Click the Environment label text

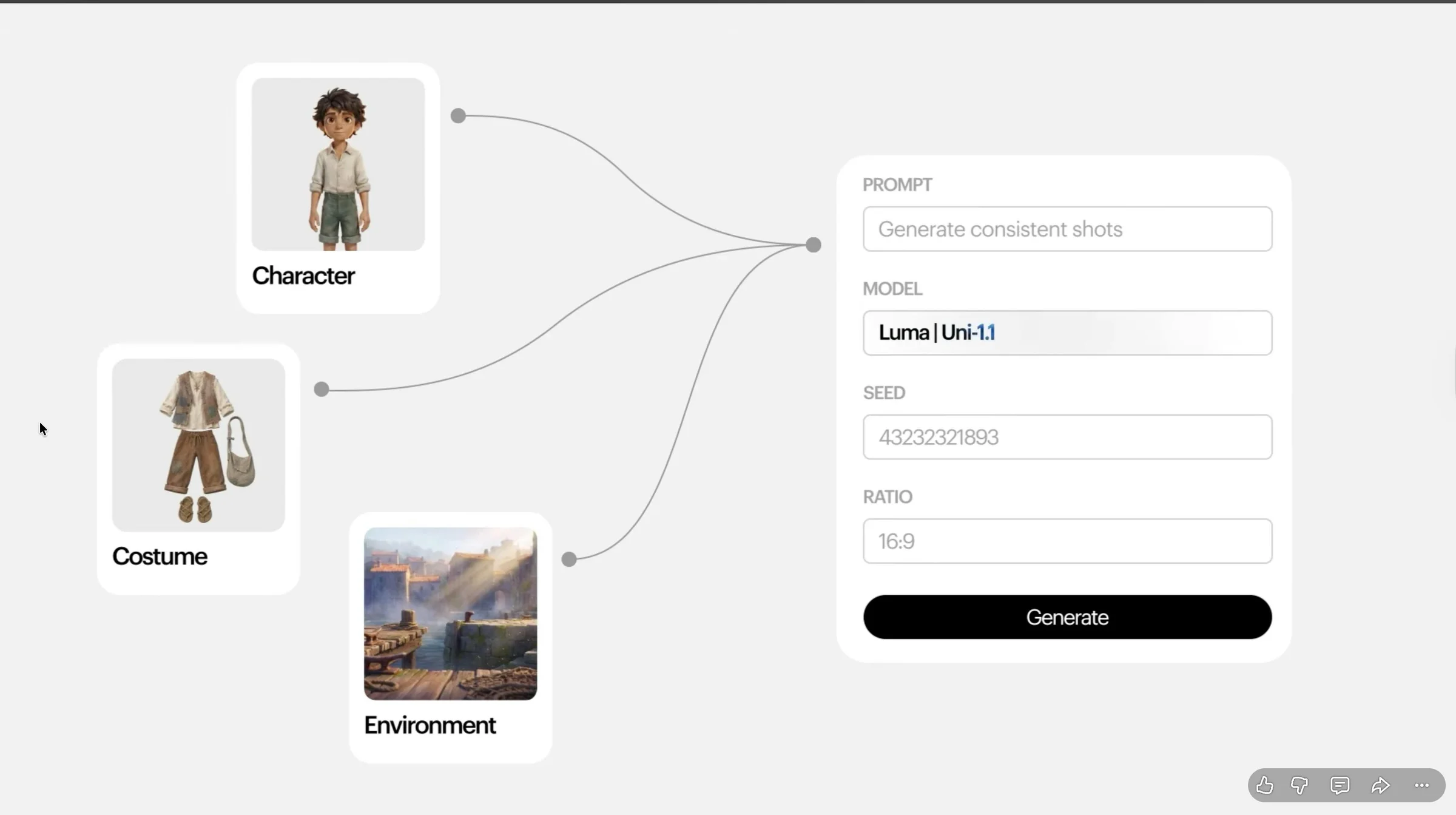coord(430,725)
